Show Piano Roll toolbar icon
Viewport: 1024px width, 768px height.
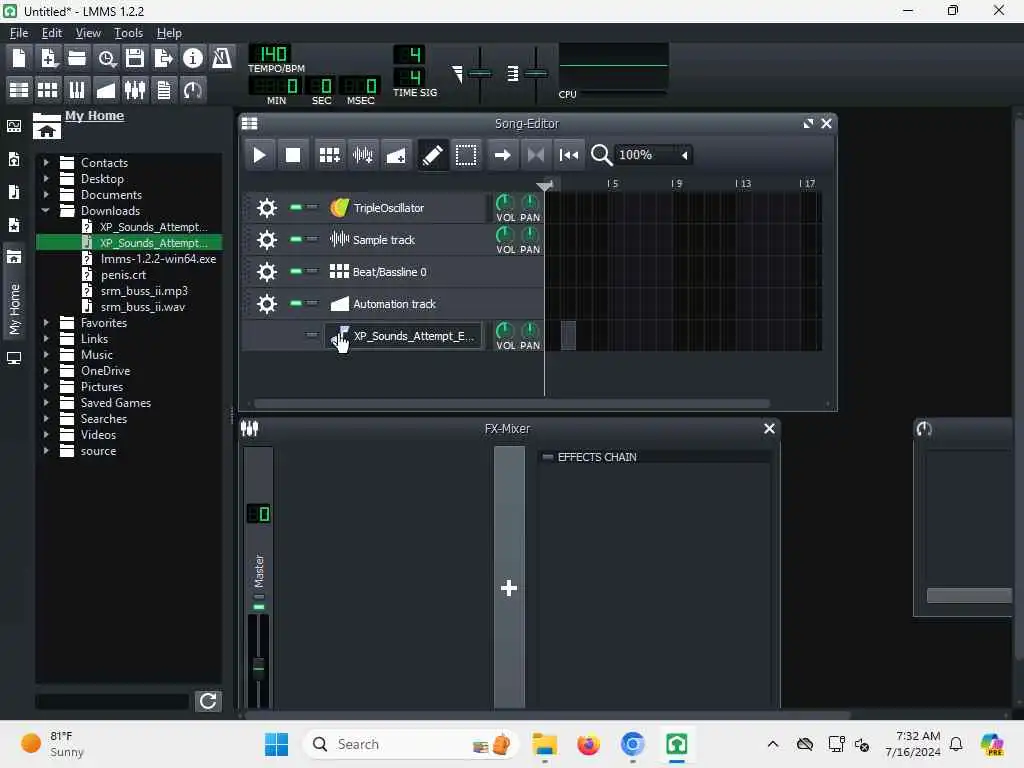click(x=77, y=89)
